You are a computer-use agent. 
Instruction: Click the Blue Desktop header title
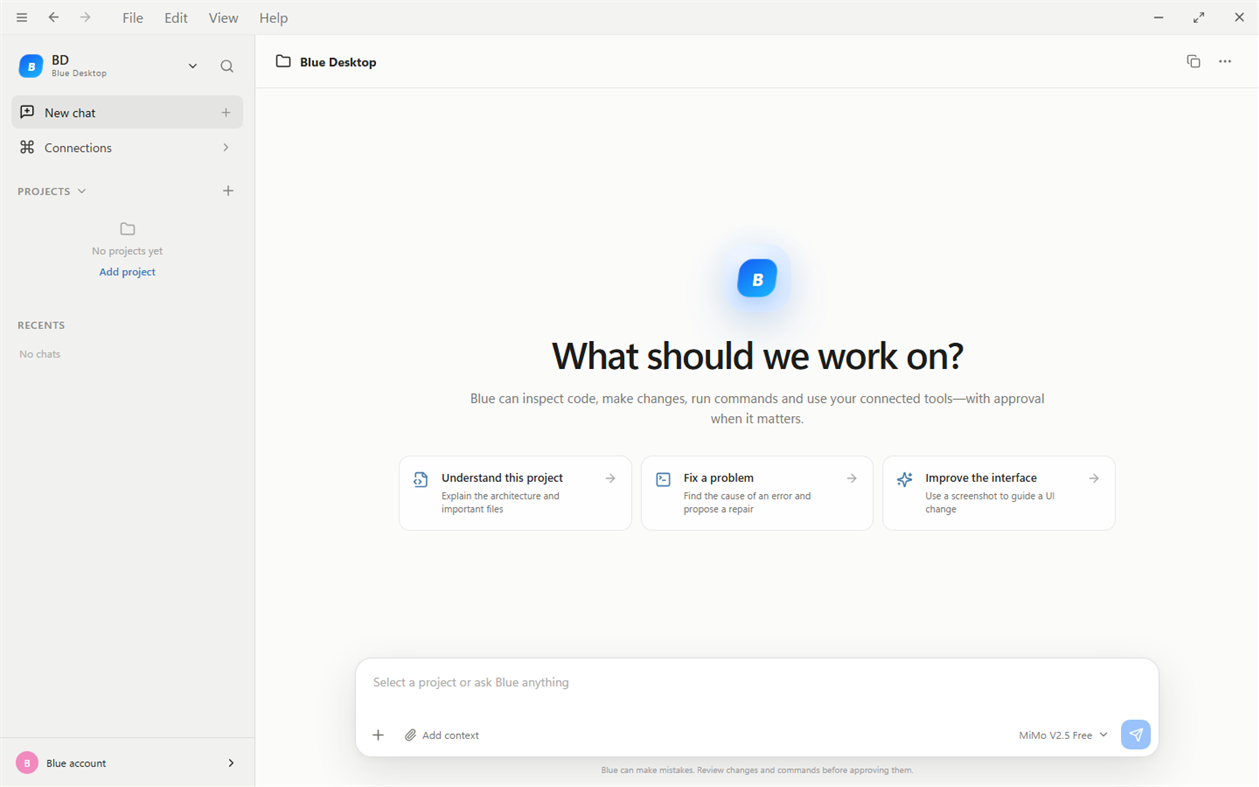point(338,62)
